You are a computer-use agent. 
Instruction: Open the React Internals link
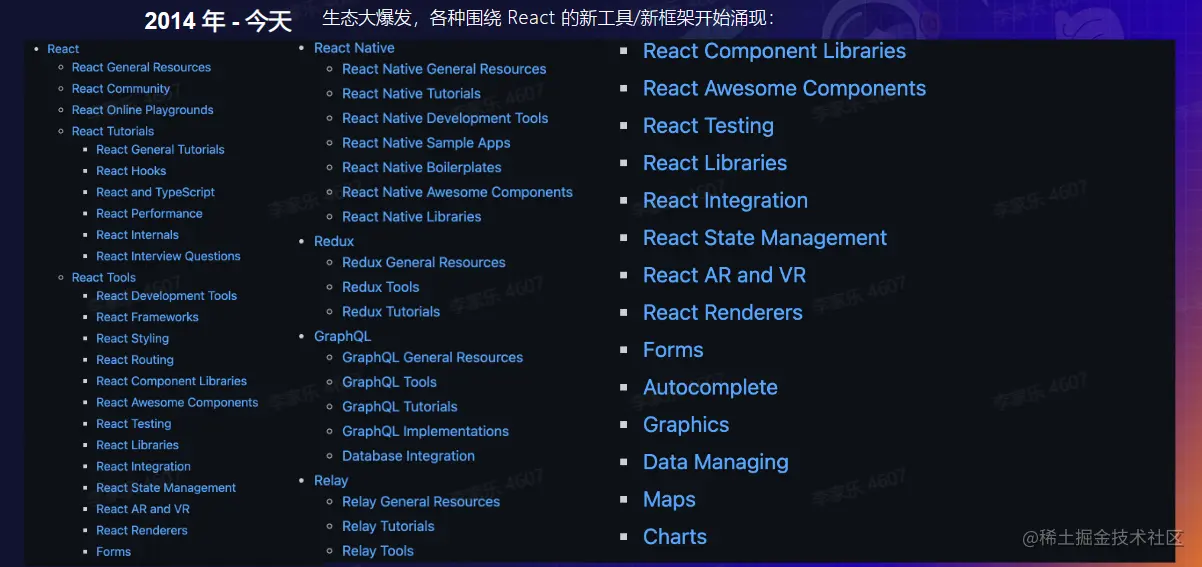pyautogui.click(x=137, y=235)
